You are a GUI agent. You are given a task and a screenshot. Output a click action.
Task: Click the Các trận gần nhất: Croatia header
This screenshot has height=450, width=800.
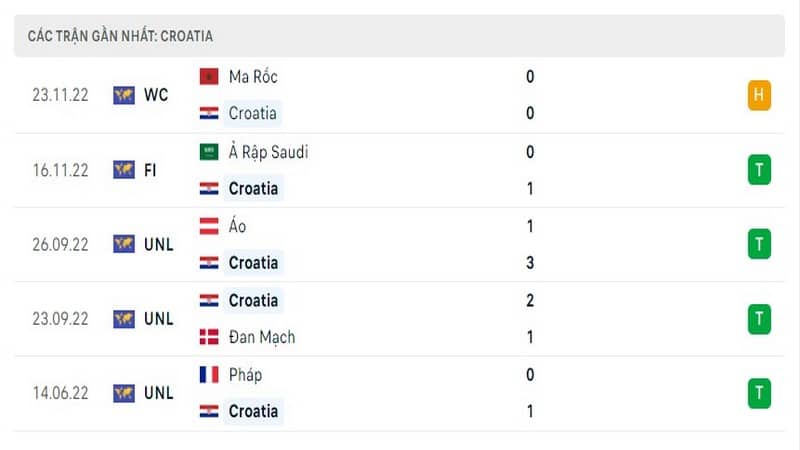point(120,36)
